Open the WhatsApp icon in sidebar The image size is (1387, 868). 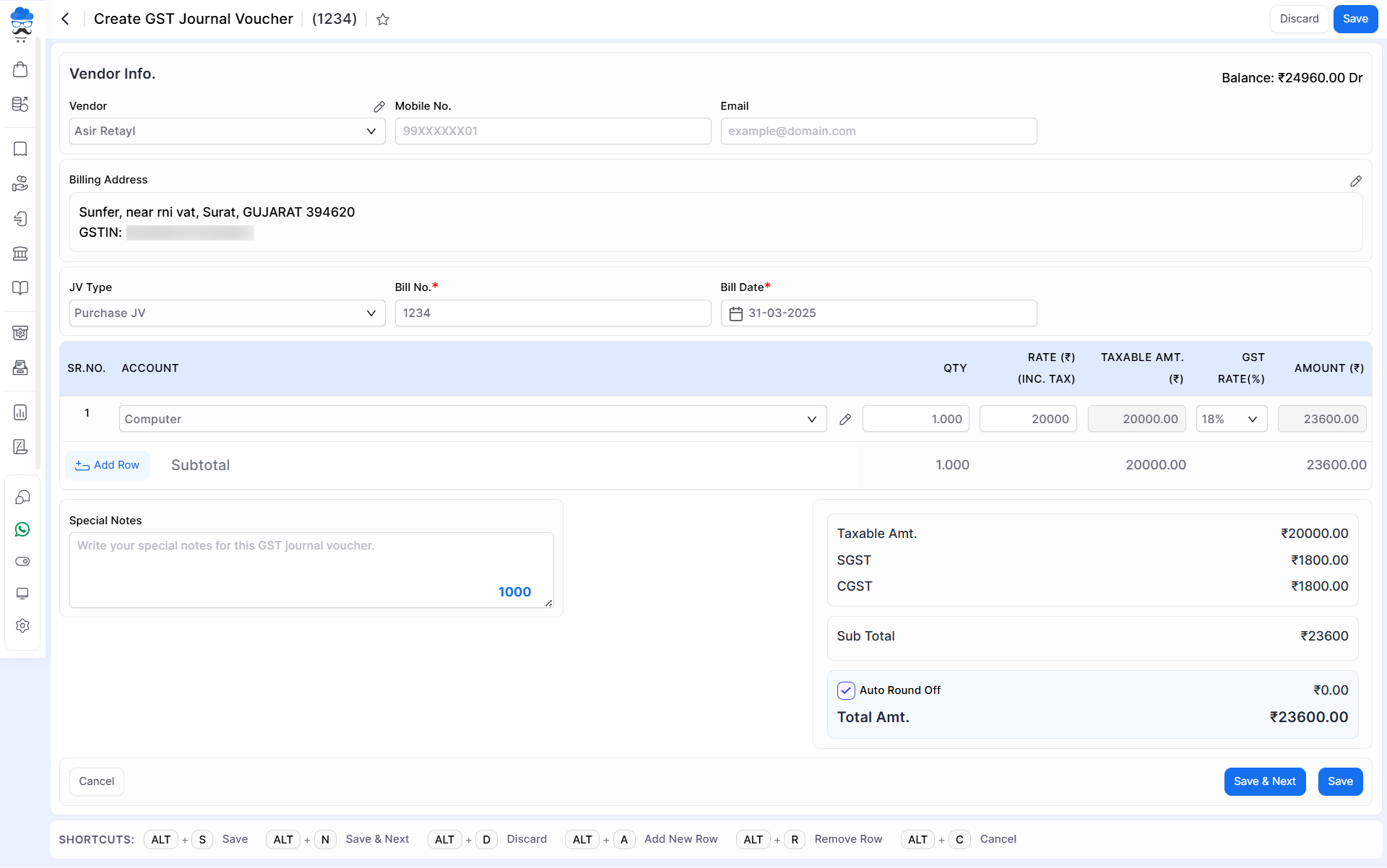tap(22, 529)
